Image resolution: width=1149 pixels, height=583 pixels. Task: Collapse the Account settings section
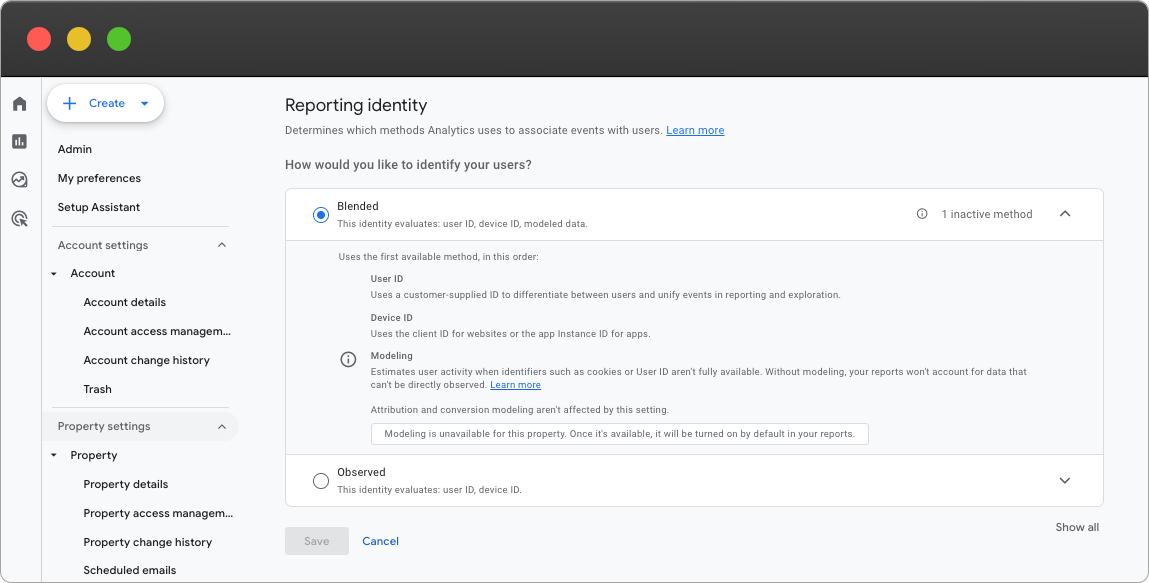coord(221,245)
